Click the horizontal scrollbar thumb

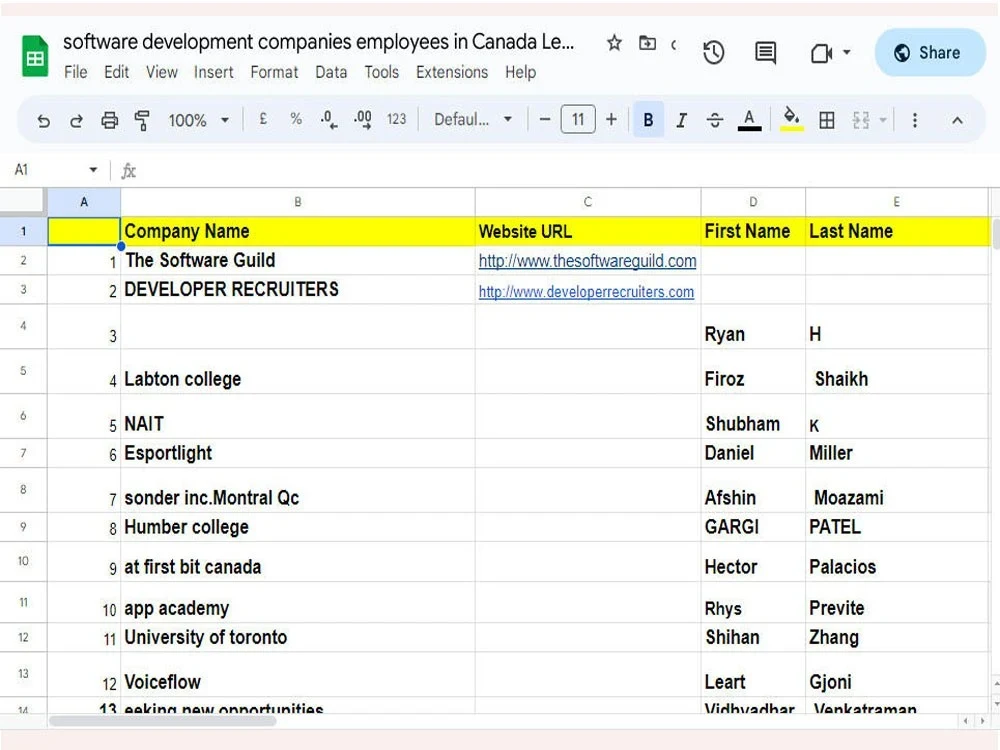pos(163,721)
